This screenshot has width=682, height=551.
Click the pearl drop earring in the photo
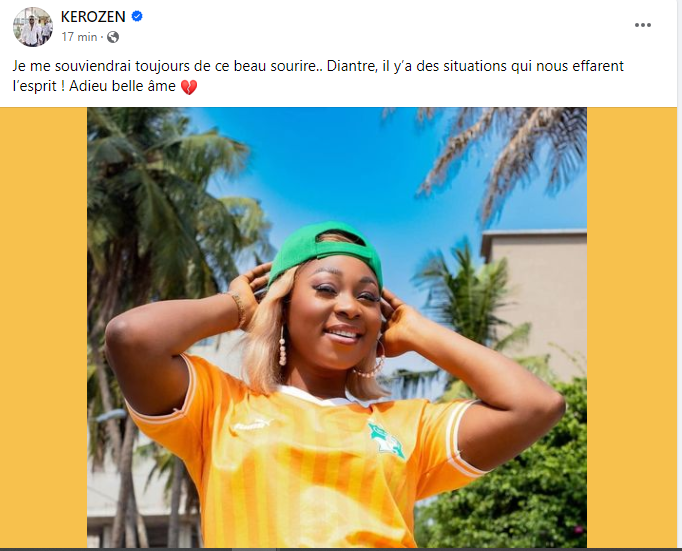coord(282,347)
